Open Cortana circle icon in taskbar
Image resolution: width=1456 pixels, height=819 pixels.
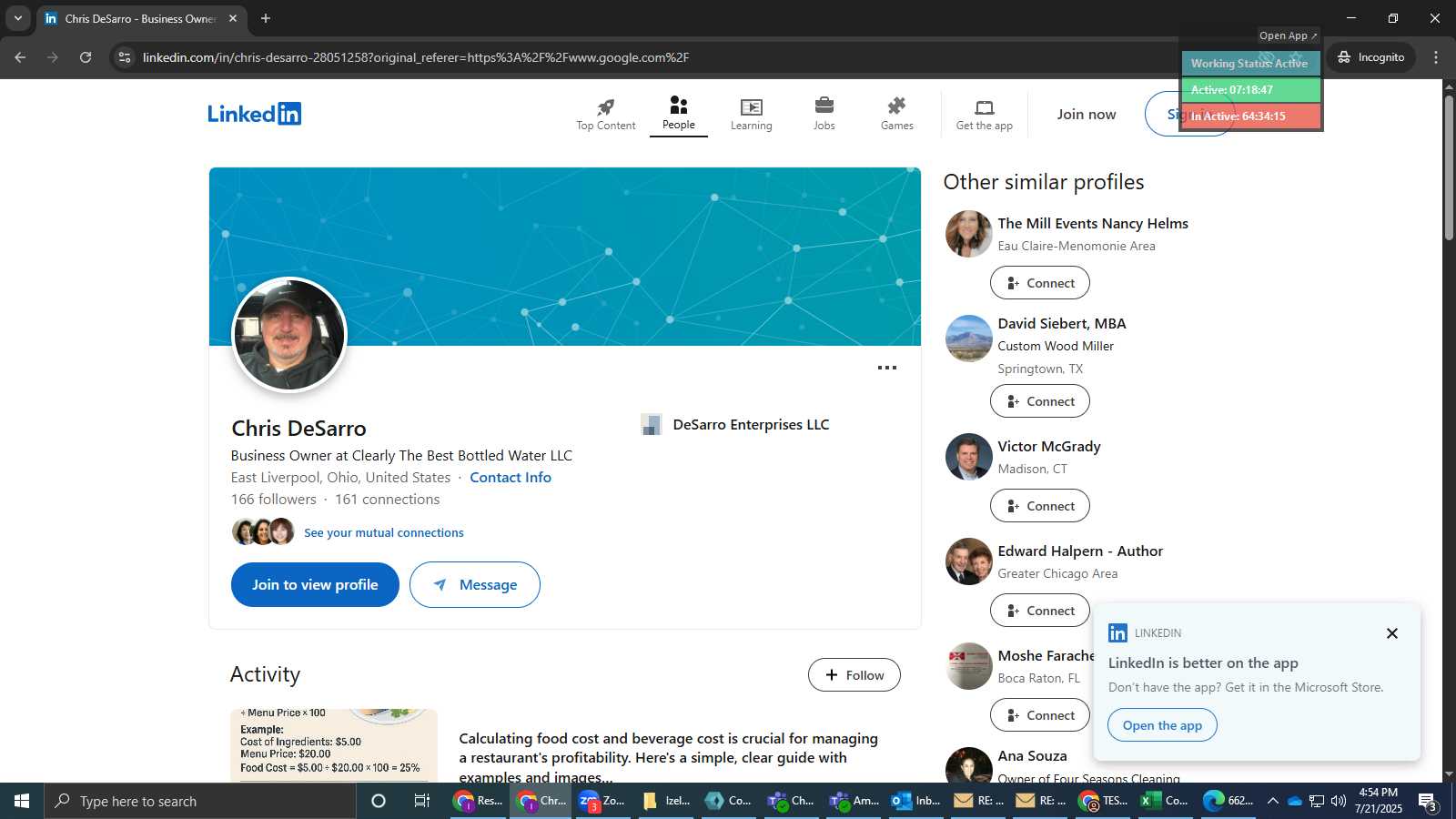(x=379, y=801)
